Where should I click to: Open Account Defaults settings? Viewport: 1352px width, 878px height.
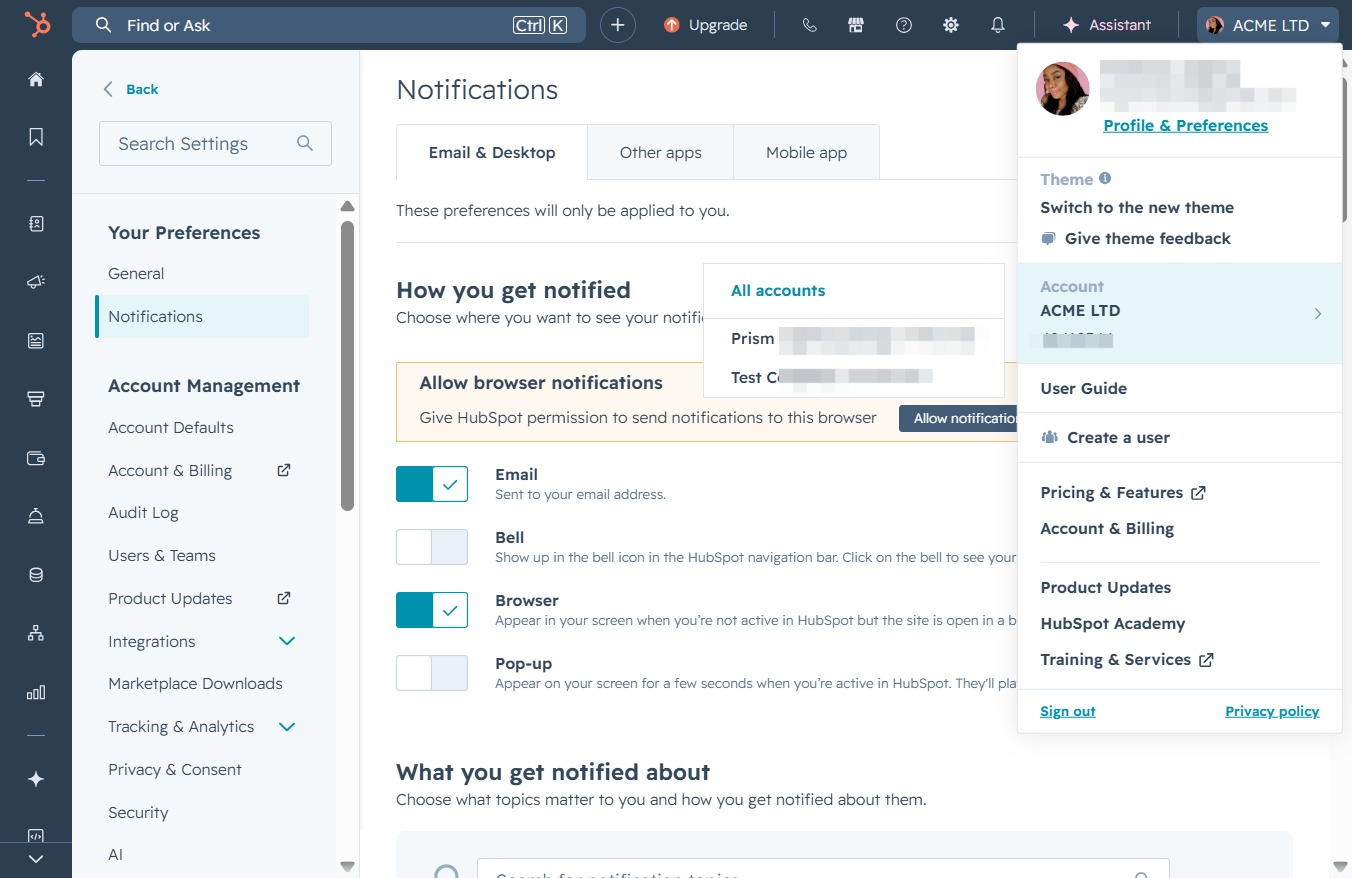pos(171,428)
